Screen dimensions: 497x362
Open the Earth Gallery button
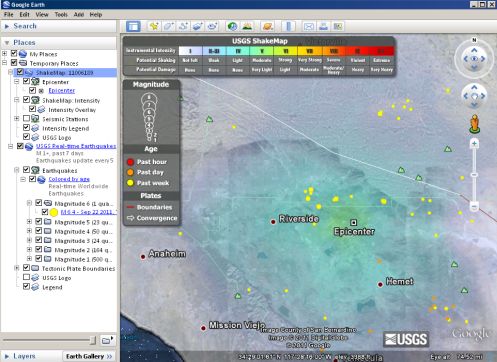[x=89, y=356]
